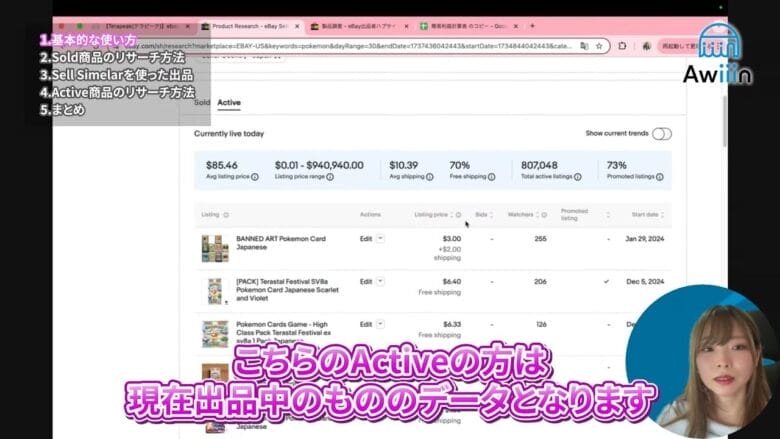Select the Active tab
This screenshot has width=780, height=439.
point(229,102)
